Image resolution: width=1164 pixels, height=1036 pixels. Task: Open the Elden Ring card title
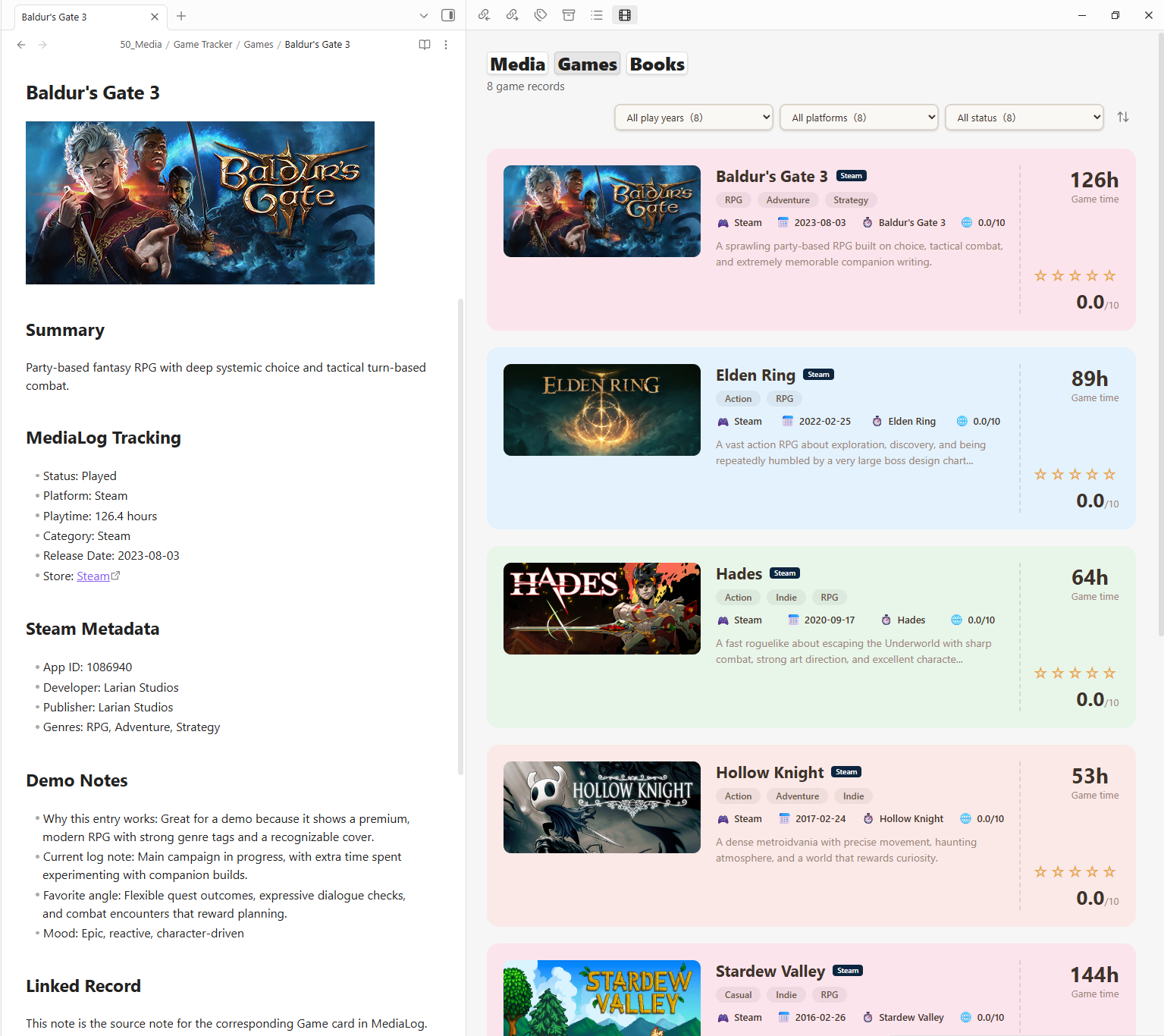click(756, 375)
